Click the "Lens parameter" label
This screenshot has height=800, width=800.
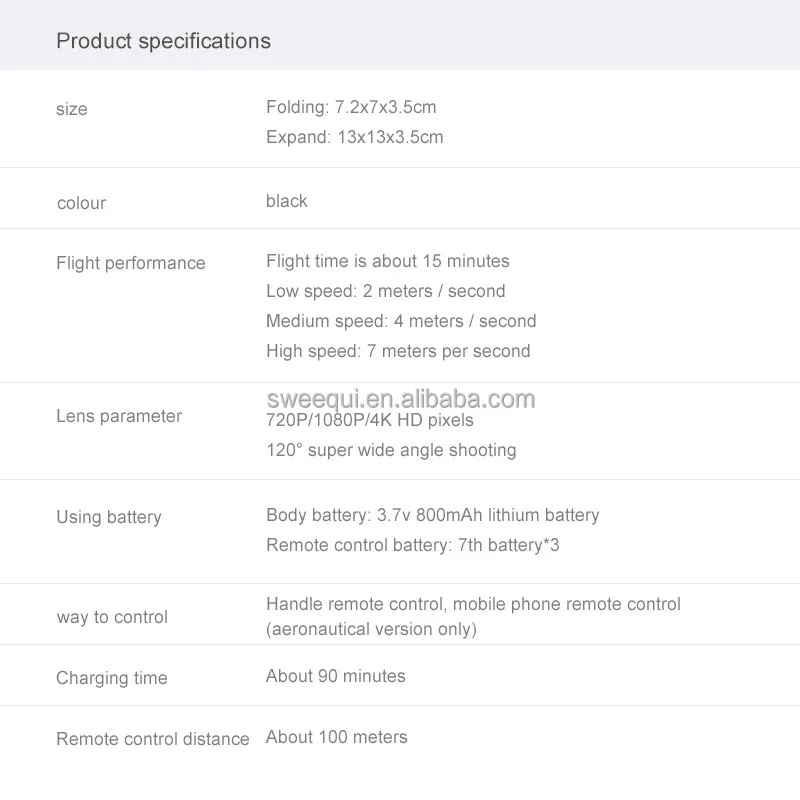coord(119,416)
